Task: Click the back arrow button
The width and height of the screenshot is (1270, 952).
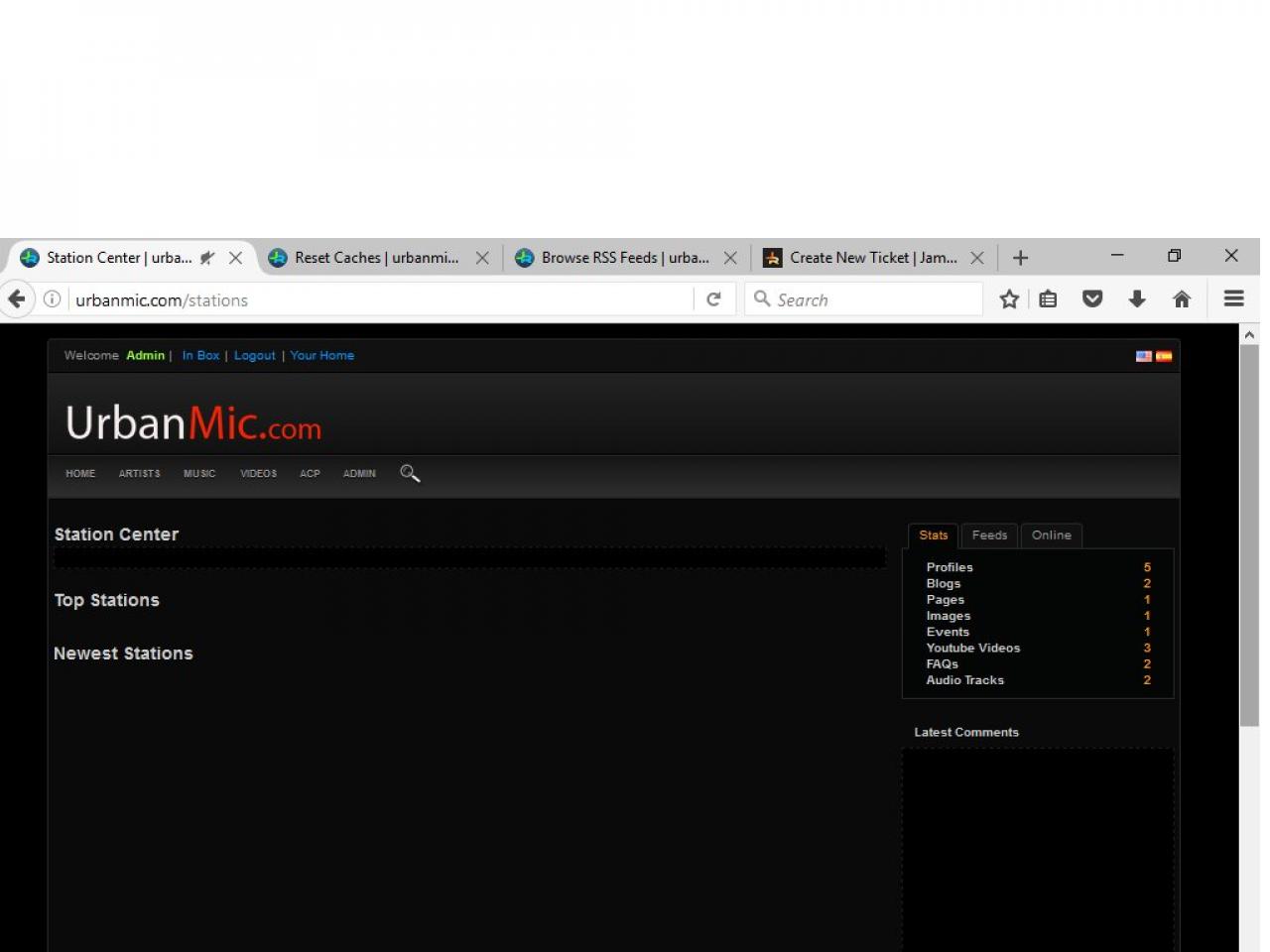Action: point(17,299)
